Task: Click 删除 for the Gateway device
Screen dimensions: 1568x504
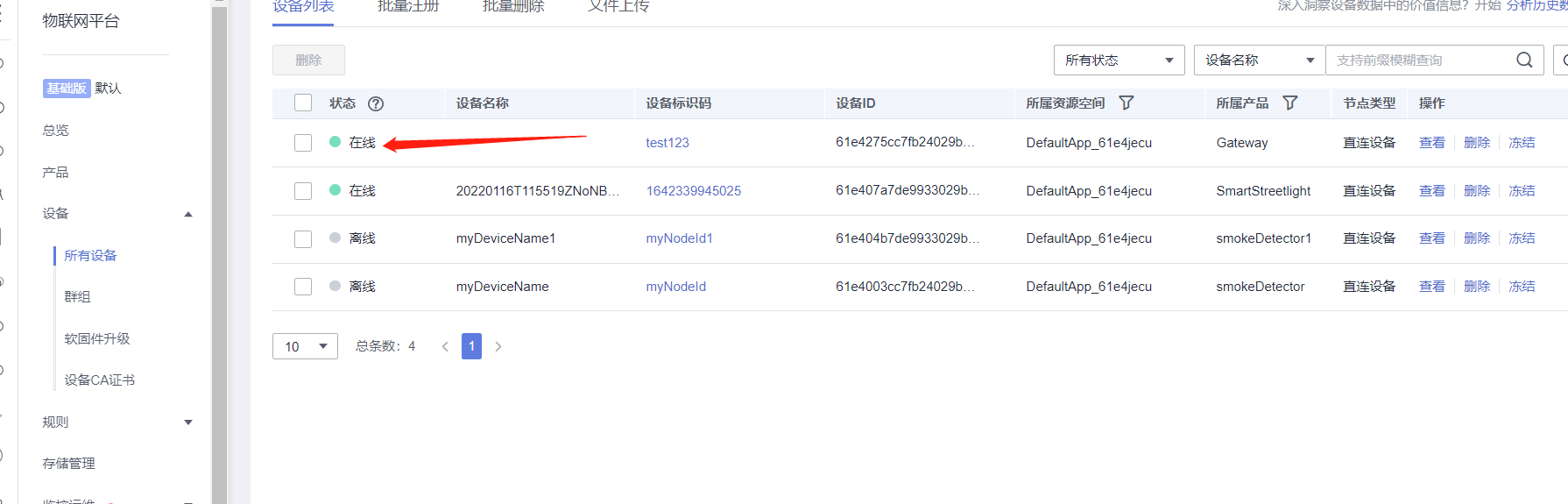Action: [1477, 142]
